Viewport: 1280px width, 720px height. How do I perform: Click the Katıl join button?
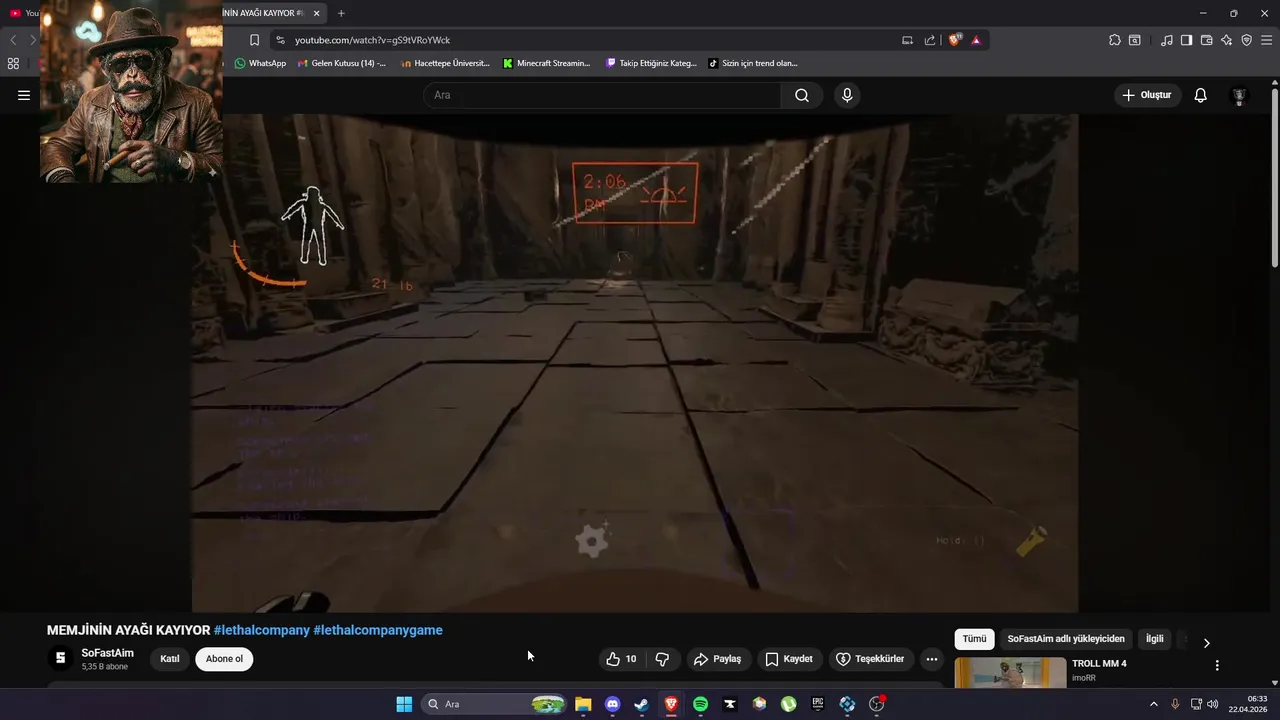coord(170,659)
